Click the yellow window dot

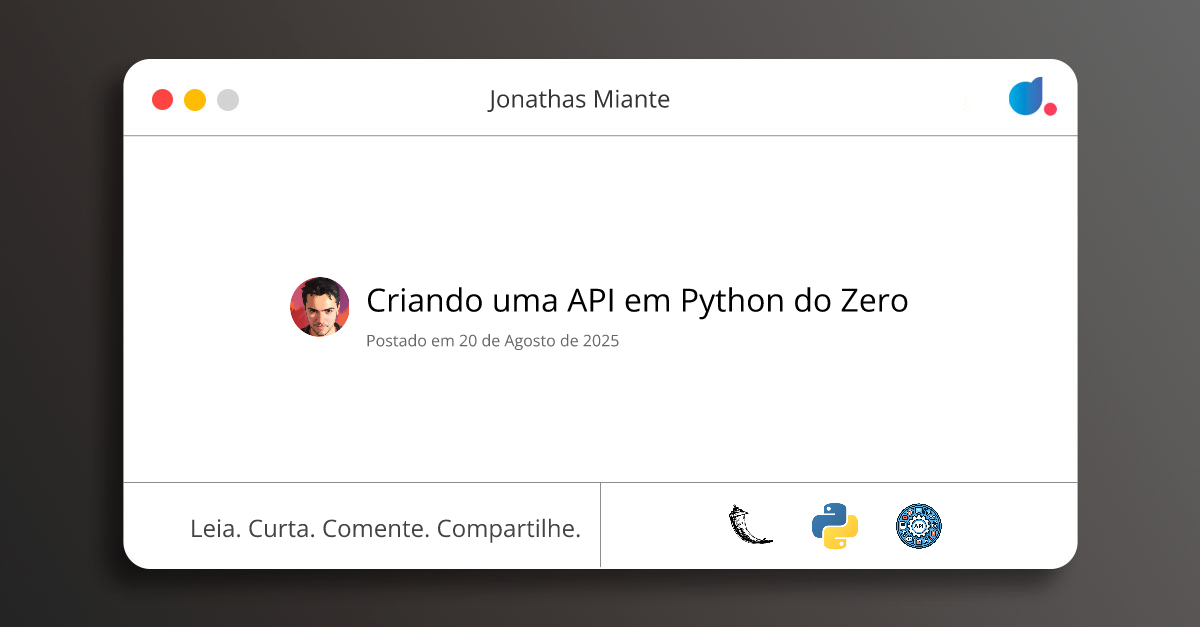click(195, 100)
